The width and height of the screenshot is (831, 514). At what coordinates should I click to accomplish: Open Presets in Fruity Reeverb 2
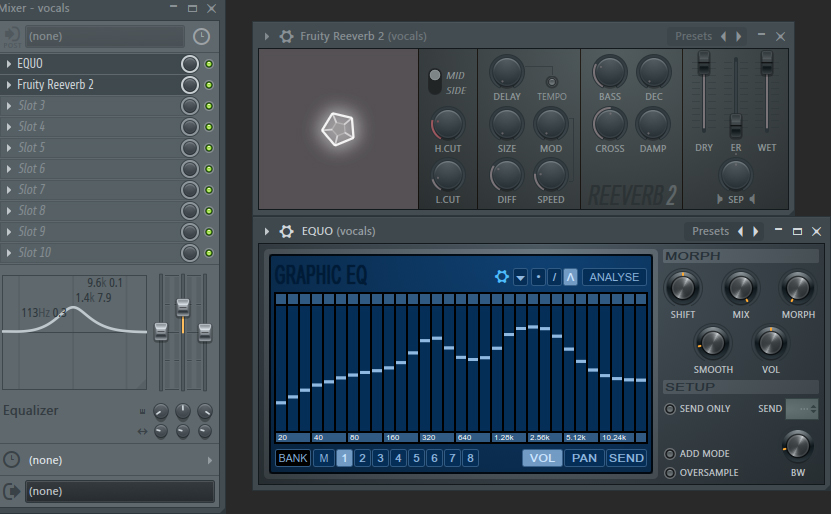tap(693, 36)
